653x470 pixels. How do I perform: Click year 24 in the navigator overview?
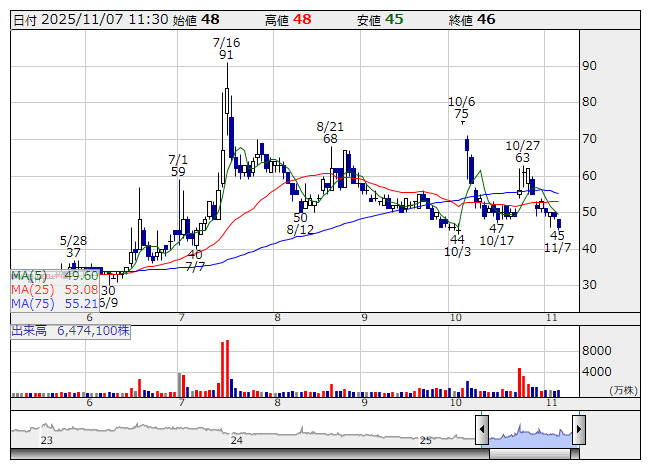(x=237, y=440)
